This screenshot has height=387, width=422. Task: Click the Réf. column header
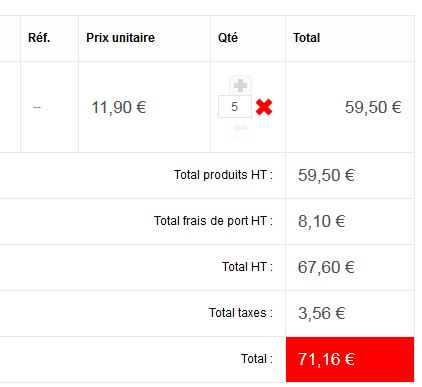coord(39,38)
